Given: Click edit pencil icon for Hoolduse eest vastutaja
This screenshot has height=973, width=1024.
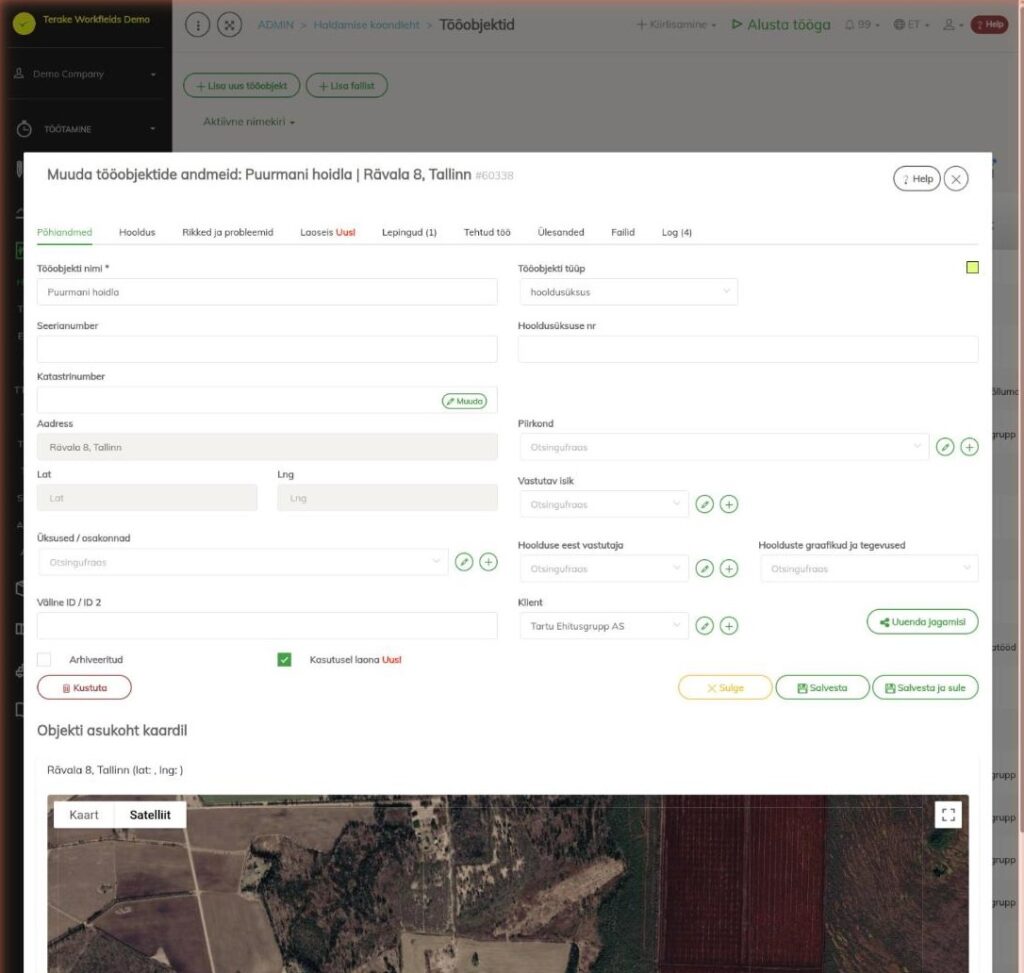Looking at the screenshot, I should point(704,568).
